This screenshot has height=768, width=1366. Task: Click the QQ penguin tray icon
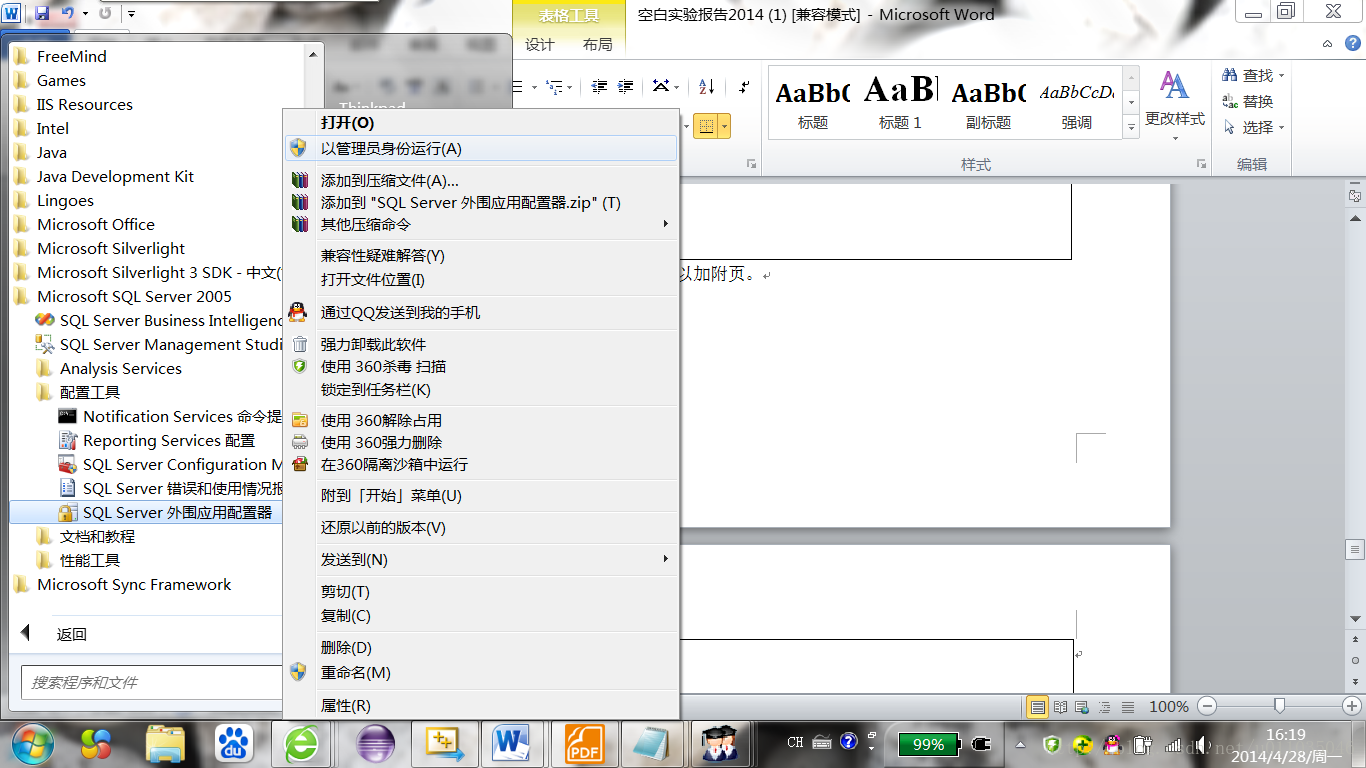pyautogui.click(x=1111, y=744)
